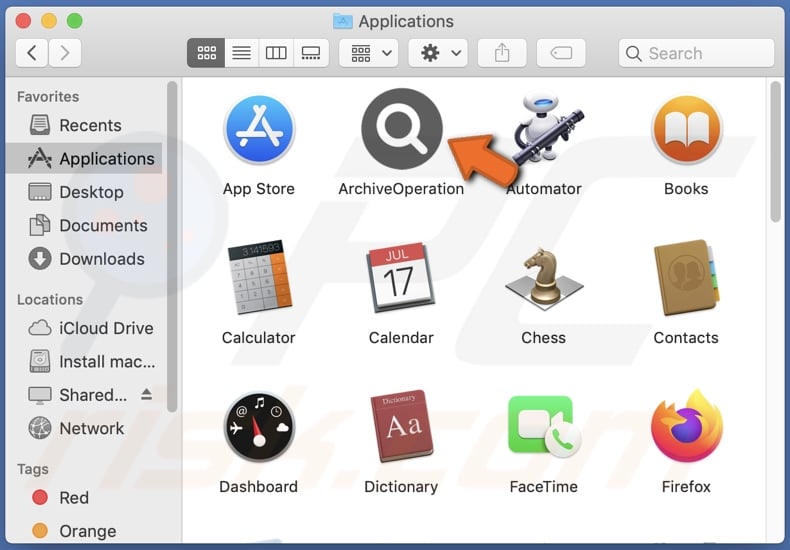Select the Calculator app icon
790x550 pixels.
pyautogui.click(x=259, y=278)
